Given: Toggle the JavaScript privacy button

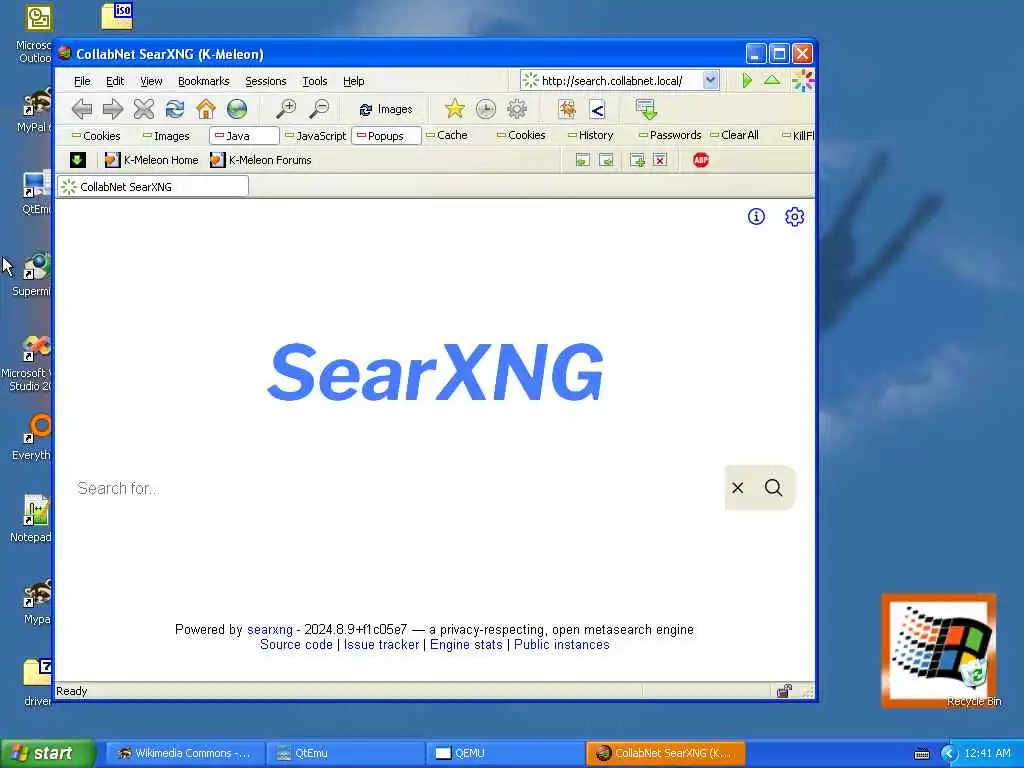Looking at the screenshot, I should coord(315,136).
